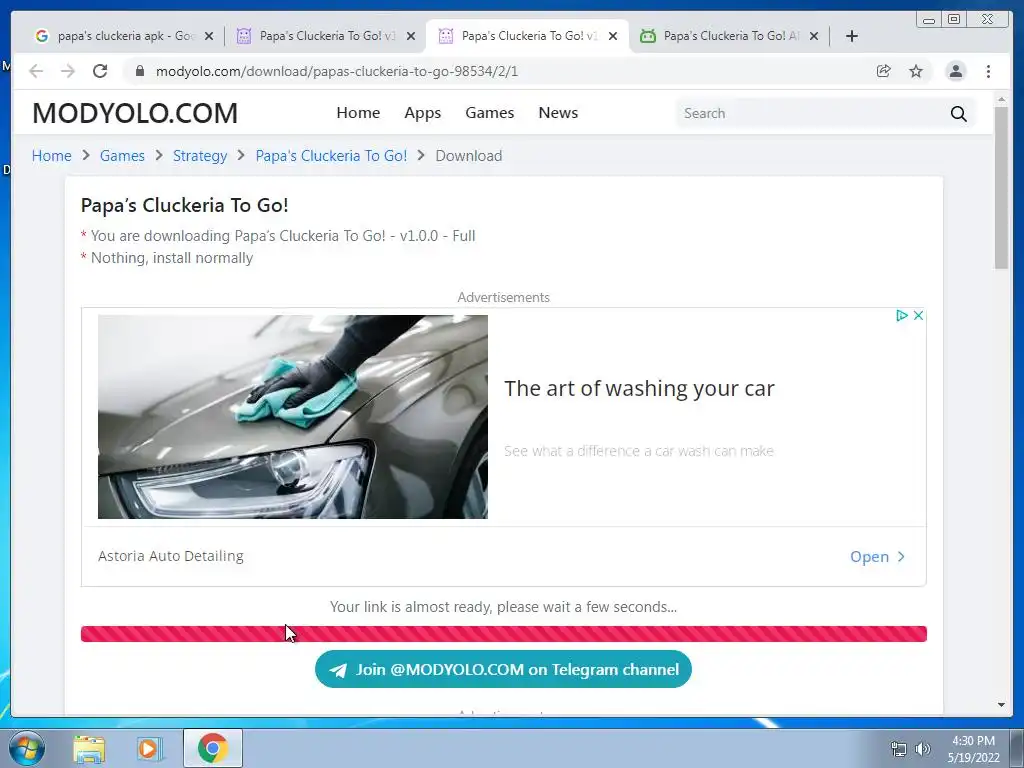Click the 'Nothing, install normally' note
Image resolution: width=1024 pixels, height=768 pixels.
point(172,258)
